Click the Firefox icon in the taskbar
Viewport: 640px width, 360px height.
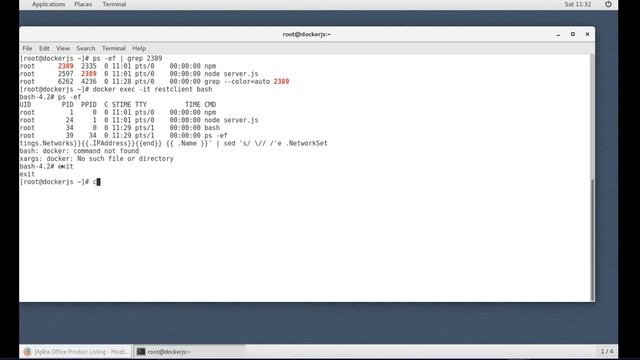pos(27,351)
